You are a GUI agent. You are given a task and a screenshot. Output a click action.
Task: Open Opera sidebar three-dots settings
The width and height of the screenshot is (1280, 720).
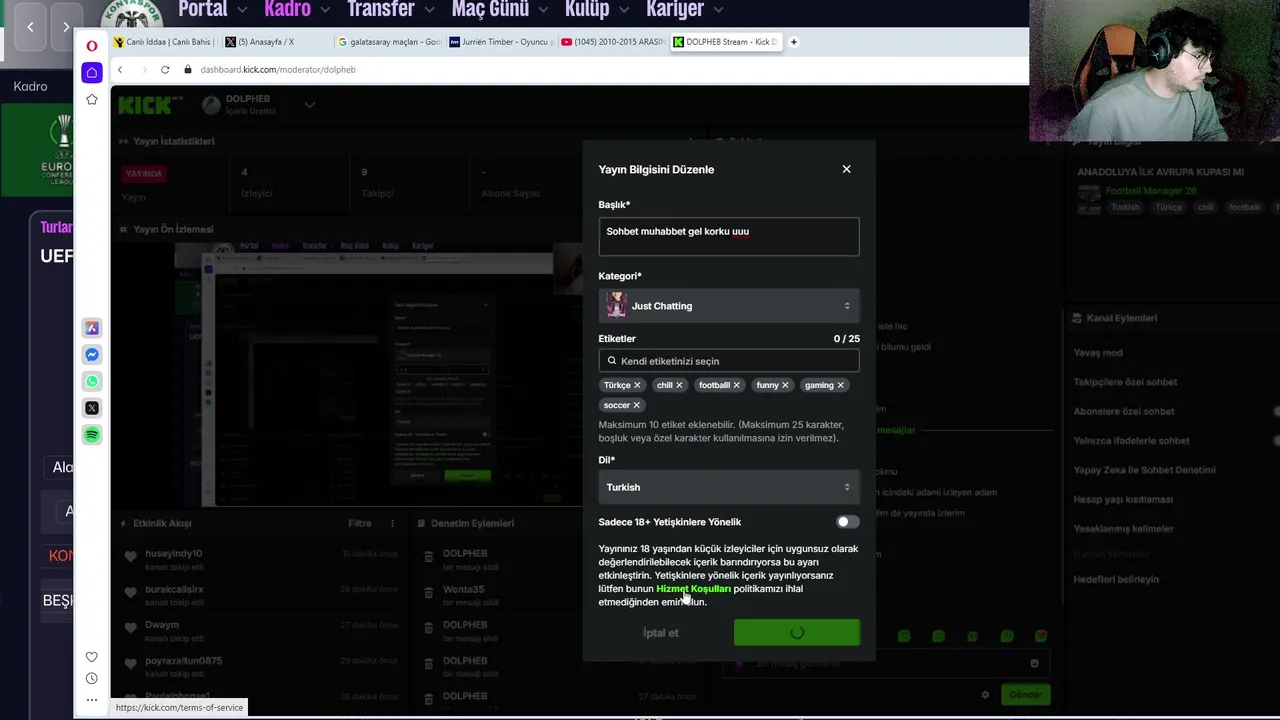(x=92, y=700)
